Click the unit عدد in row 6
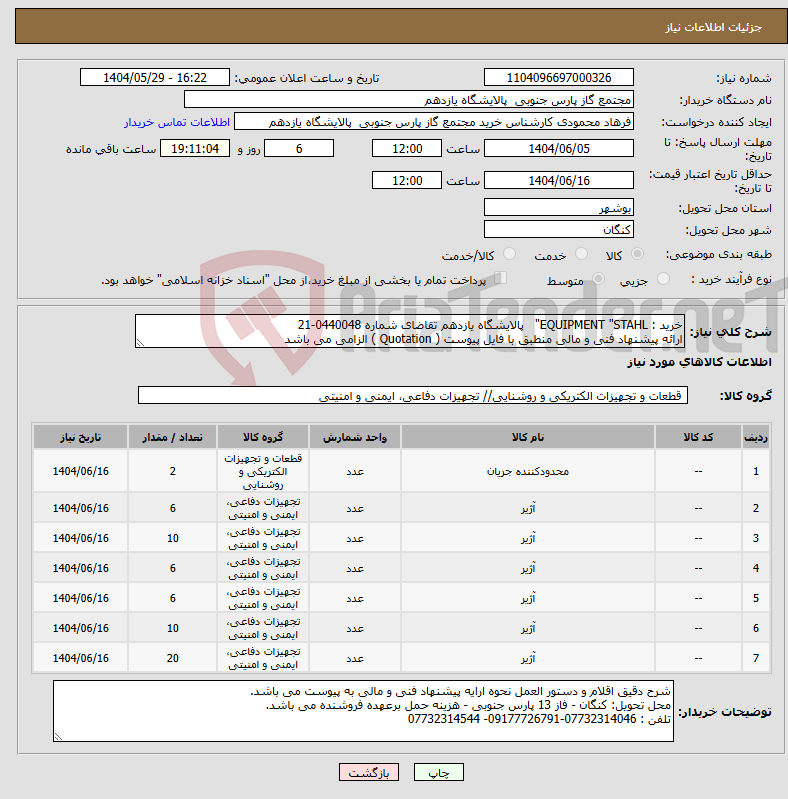The image size is (788, 799). (355, 629)
